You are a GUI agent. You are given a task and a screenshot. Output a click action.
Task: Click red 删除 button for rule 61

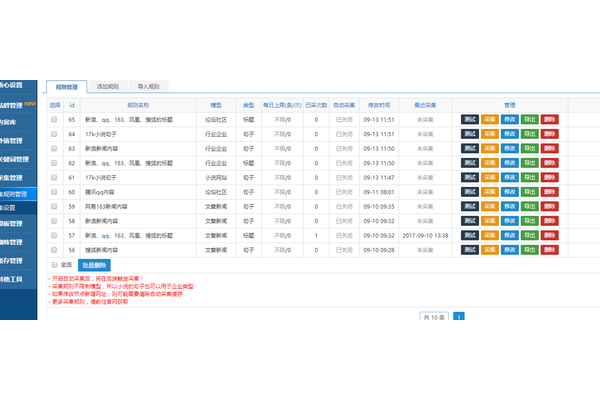coord(549,176)
